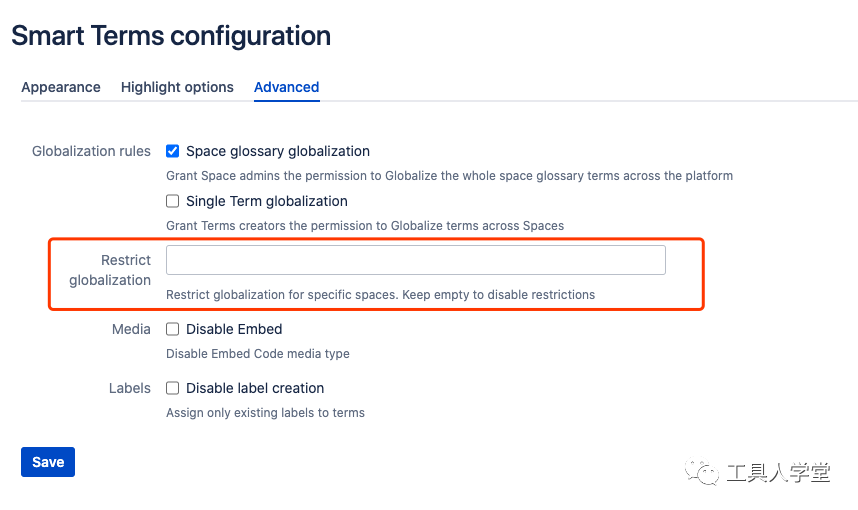
Task: Click the 工具人学堂 watermark text
Action: pos(778,473)
